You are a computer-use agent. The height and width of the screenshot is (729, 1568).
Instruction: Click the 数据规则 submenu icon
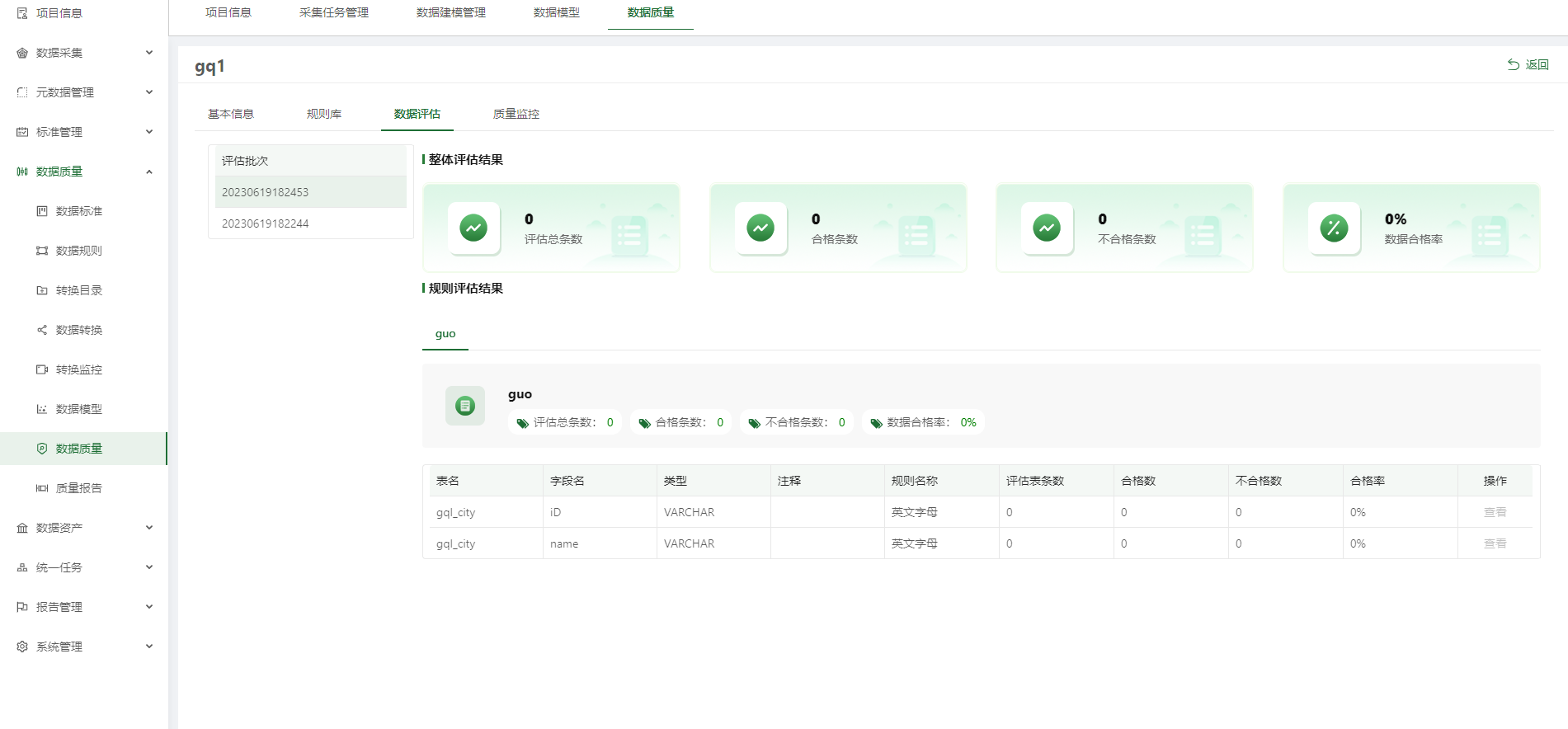[42, 251]
